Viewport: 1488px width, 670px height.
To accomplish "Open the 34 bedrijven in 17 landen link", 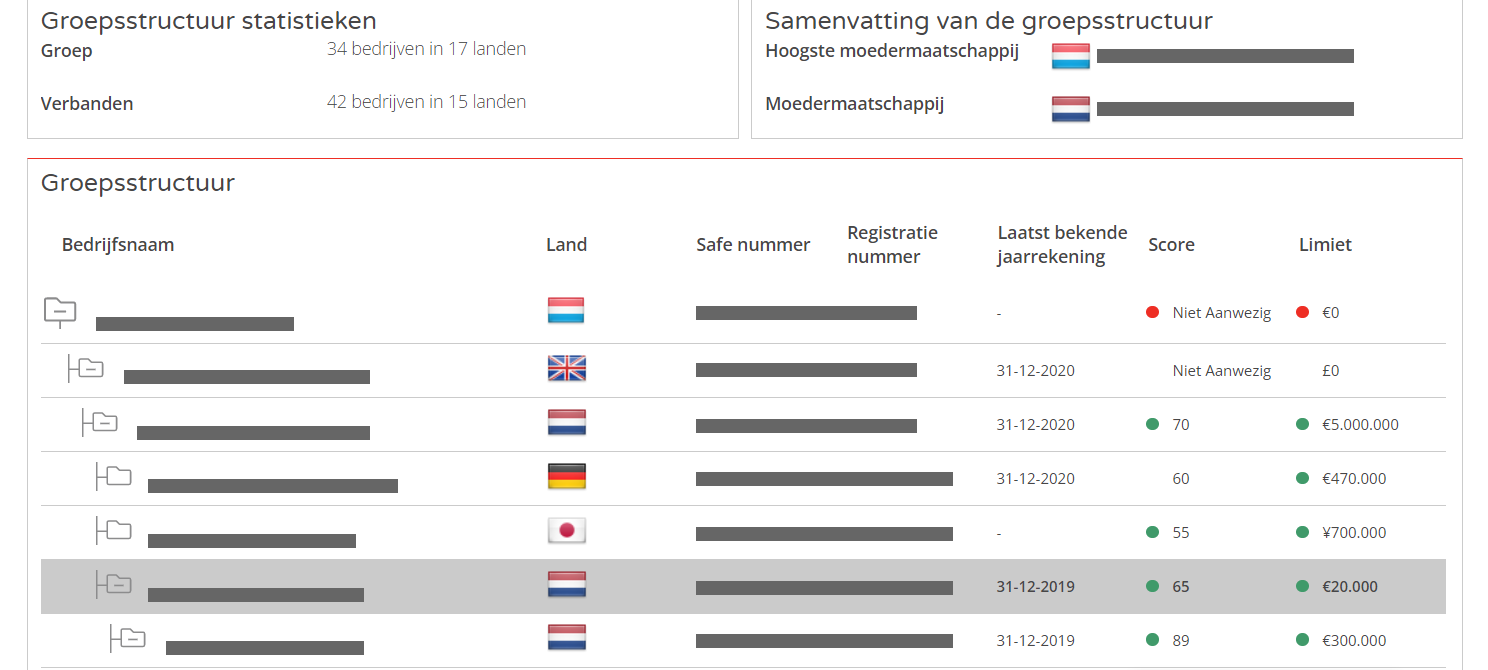I will [426, 49].
